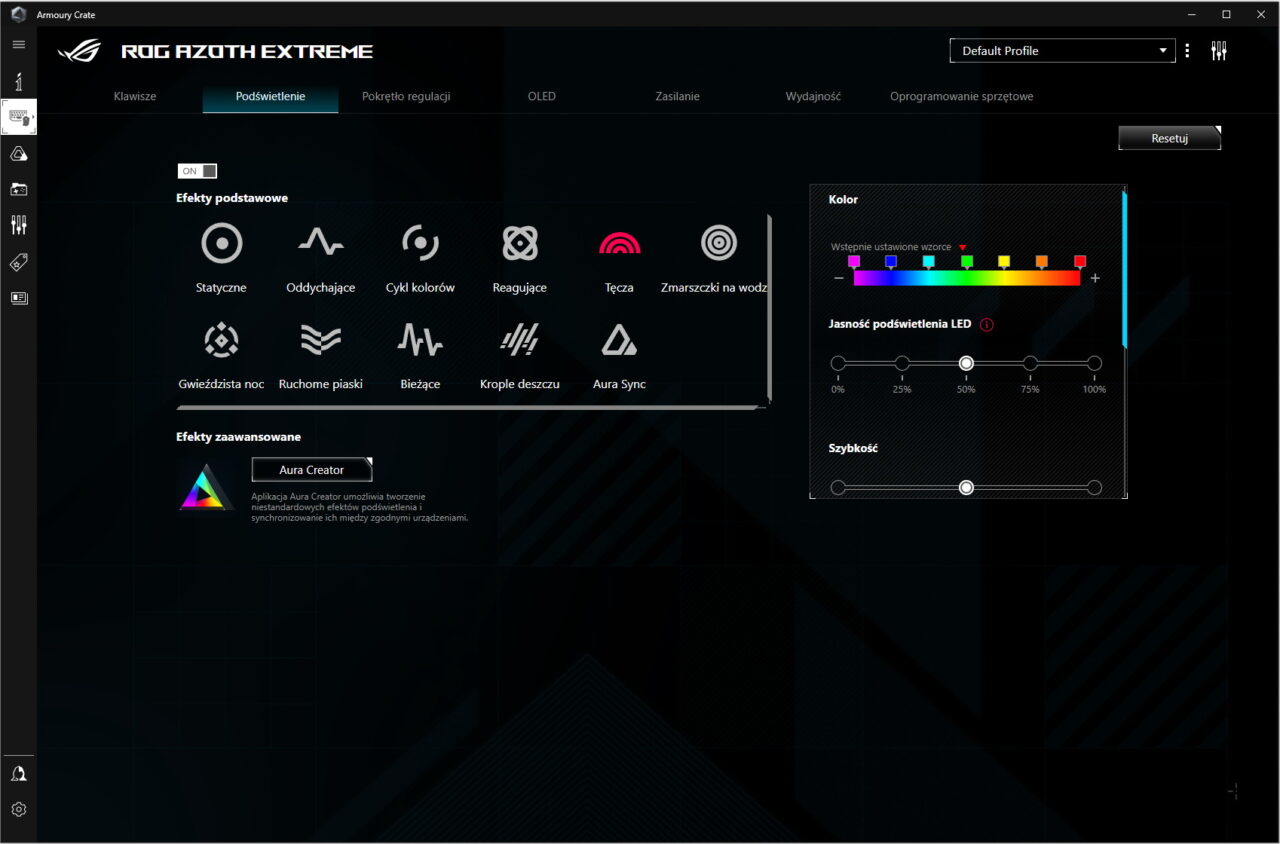Open the Wydajność tab
The height and width of the screenshot is (844, 1280).
click(813, 97)
